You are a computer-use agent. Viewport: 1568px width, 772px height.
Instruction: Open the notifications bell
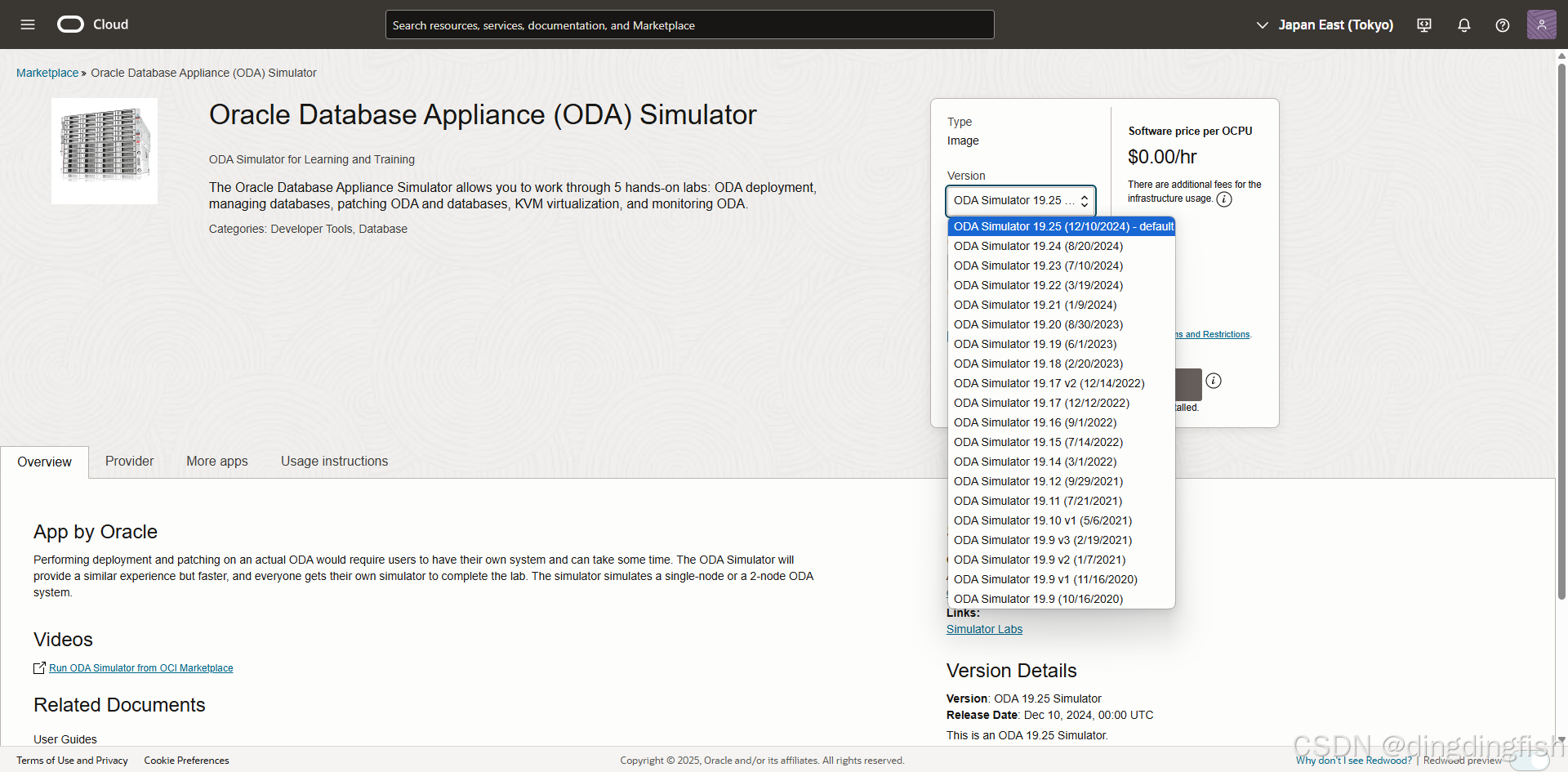tap(1464, 25)
